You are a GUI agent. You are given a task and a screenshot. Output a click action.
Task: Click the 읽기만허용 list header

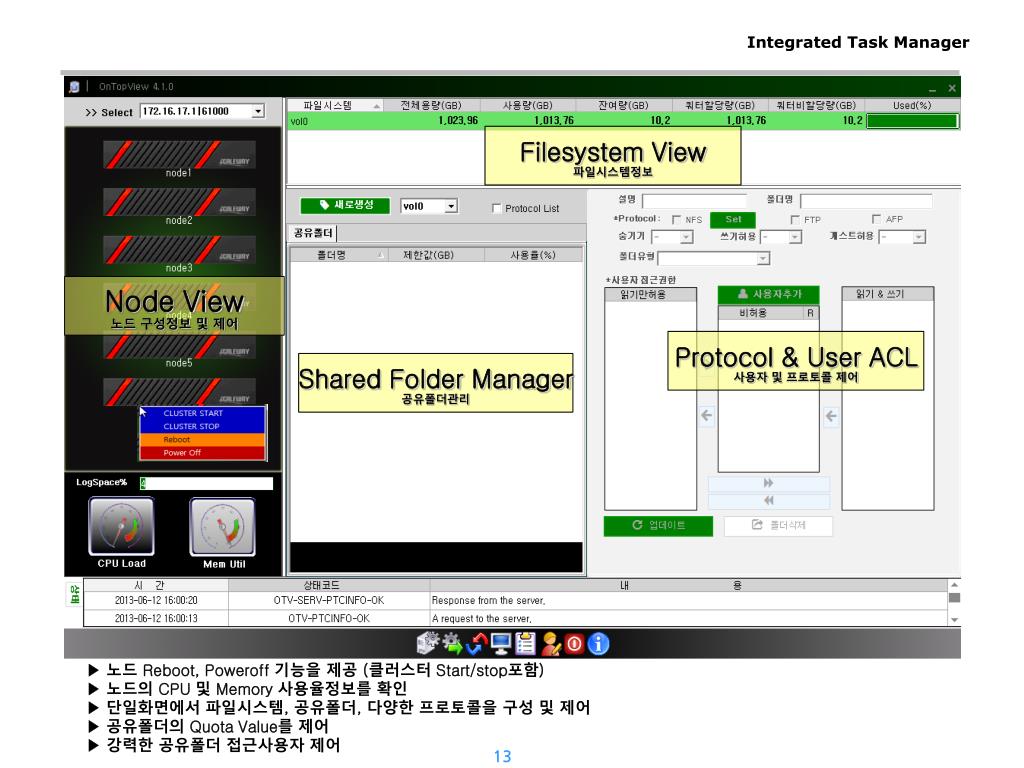pos(650,295)
